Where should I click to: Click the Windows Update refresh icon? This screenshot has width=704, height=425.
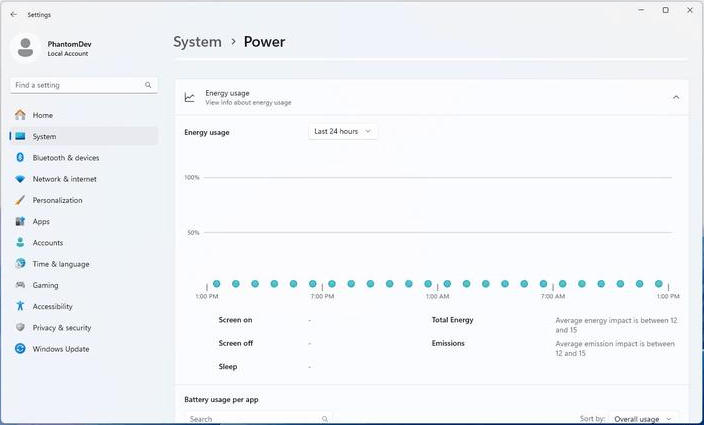click(20, 348)
